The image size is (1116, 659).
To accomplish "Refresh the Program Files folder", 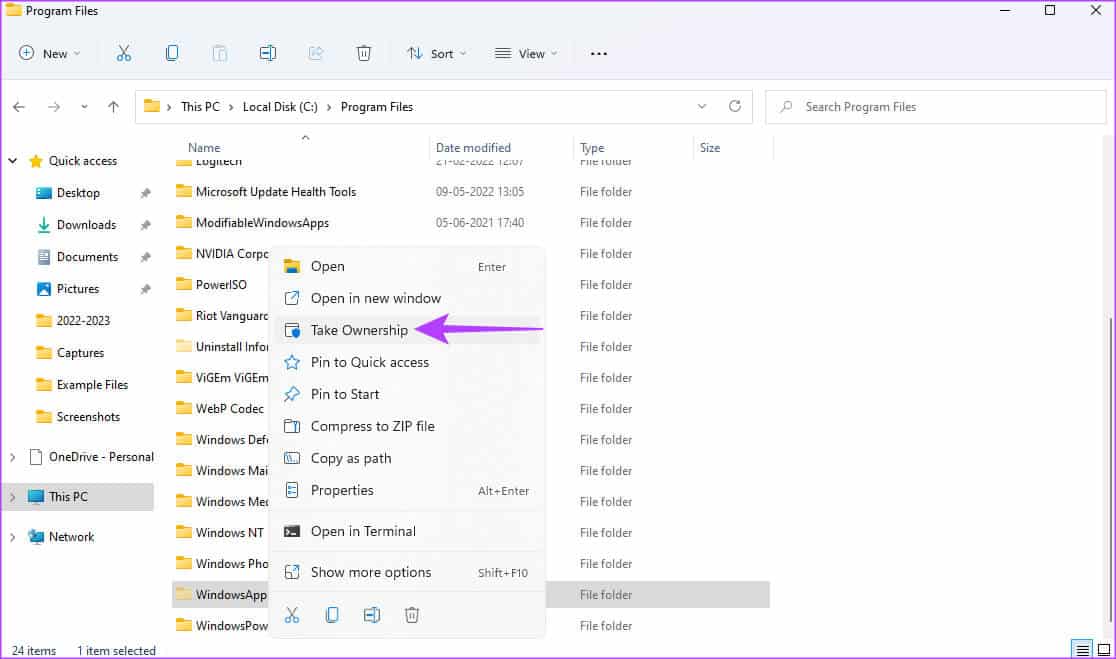I will click(x=735, y=106).
